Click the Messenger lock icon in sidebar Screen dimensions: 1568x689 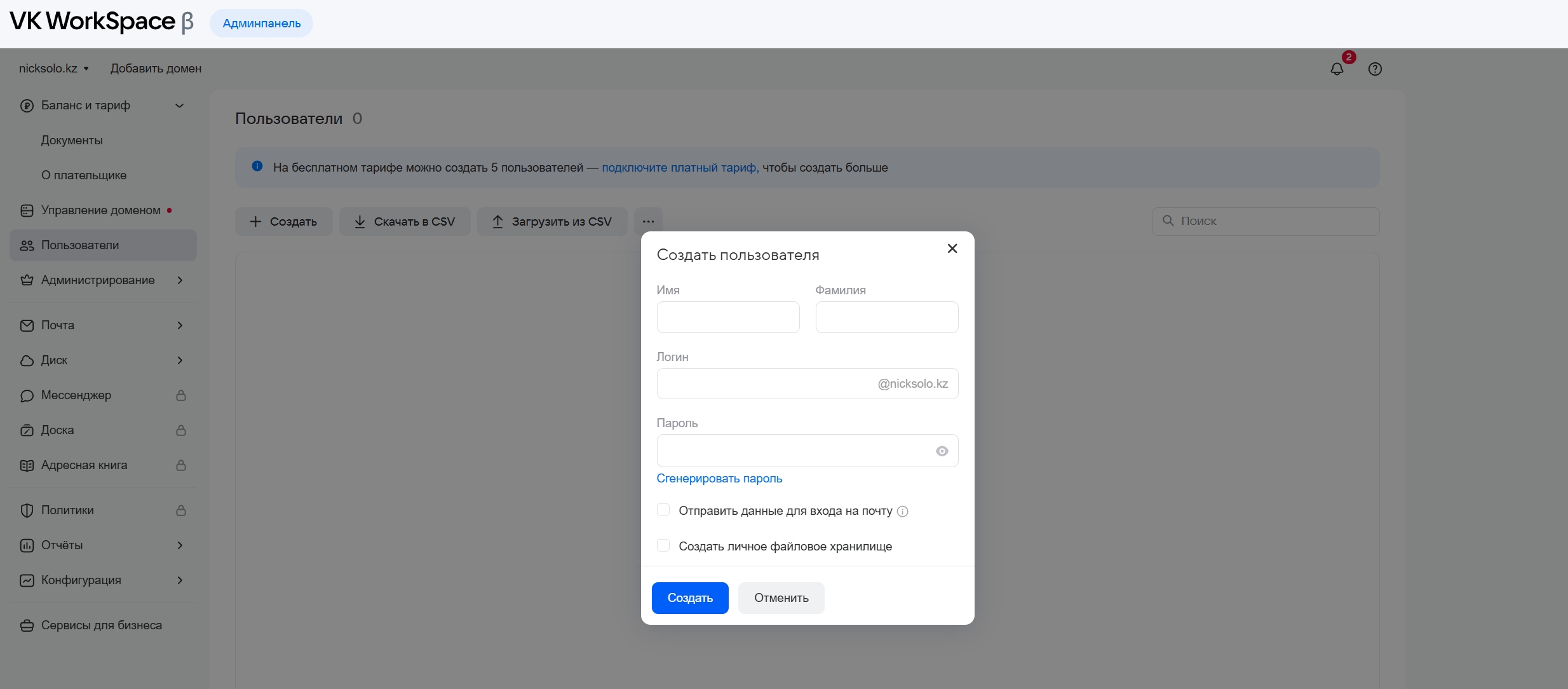[181, 395]
